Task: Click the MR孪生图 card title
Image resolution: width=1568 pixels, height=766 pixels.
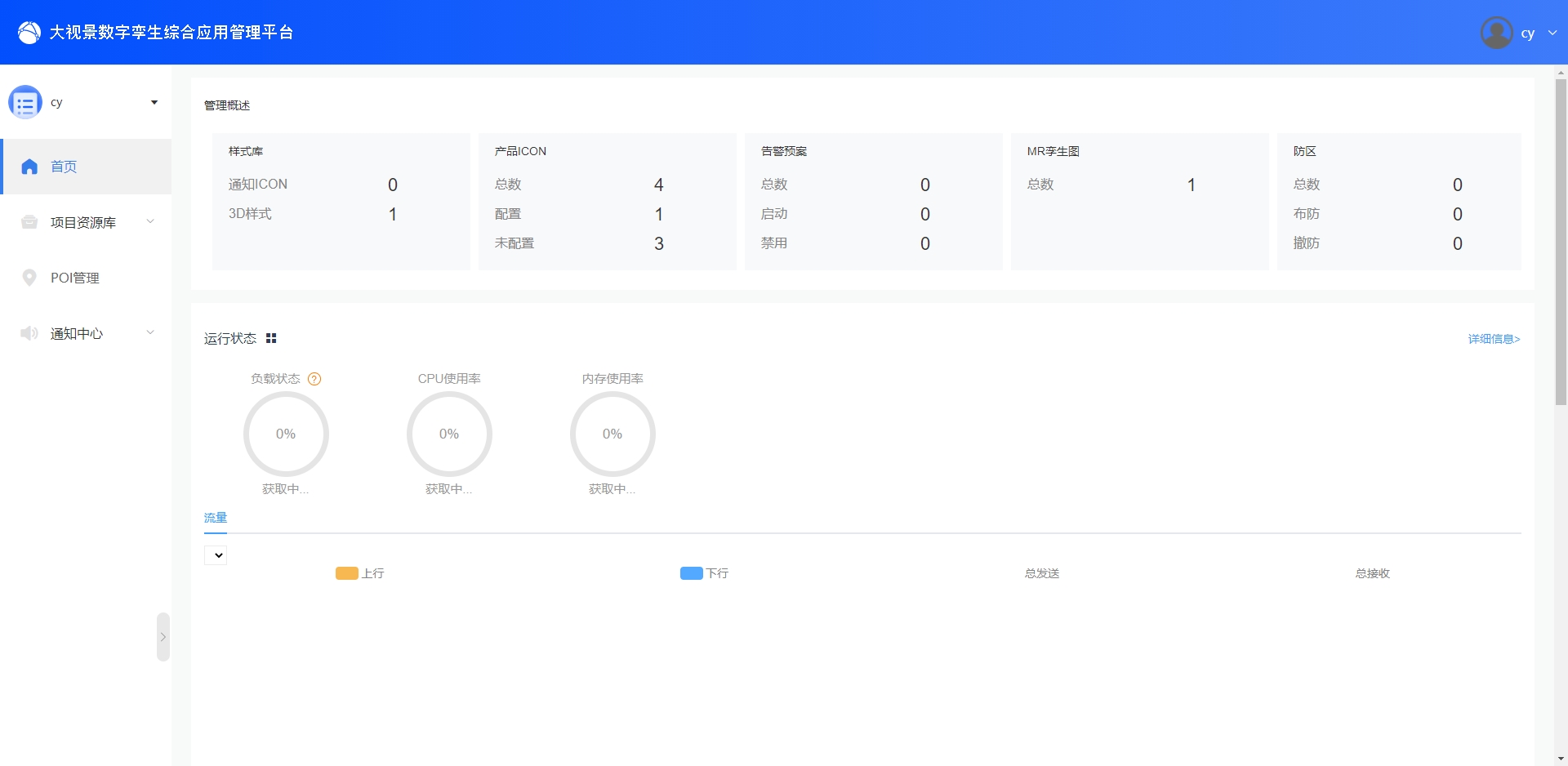Action: pyautogui.click(x=1053, y=151)
